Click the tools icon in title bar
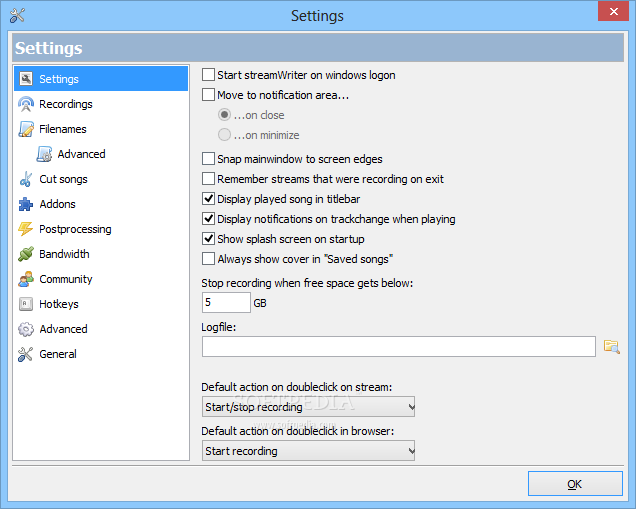The image size is (636, 509). coord(17,15)
